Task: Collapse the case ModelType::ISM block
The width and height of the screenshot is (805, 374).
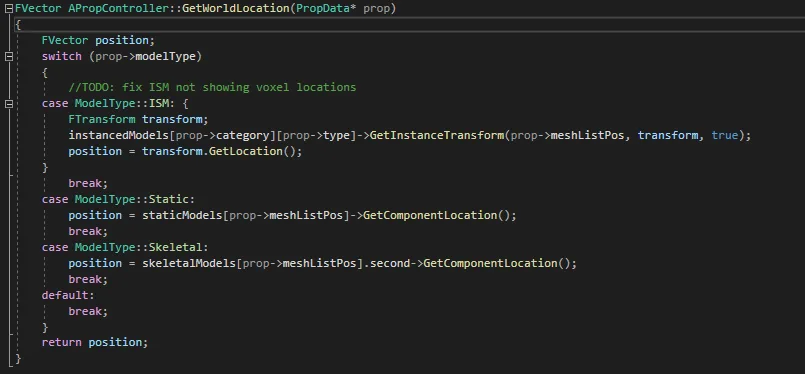Action: 9,104
